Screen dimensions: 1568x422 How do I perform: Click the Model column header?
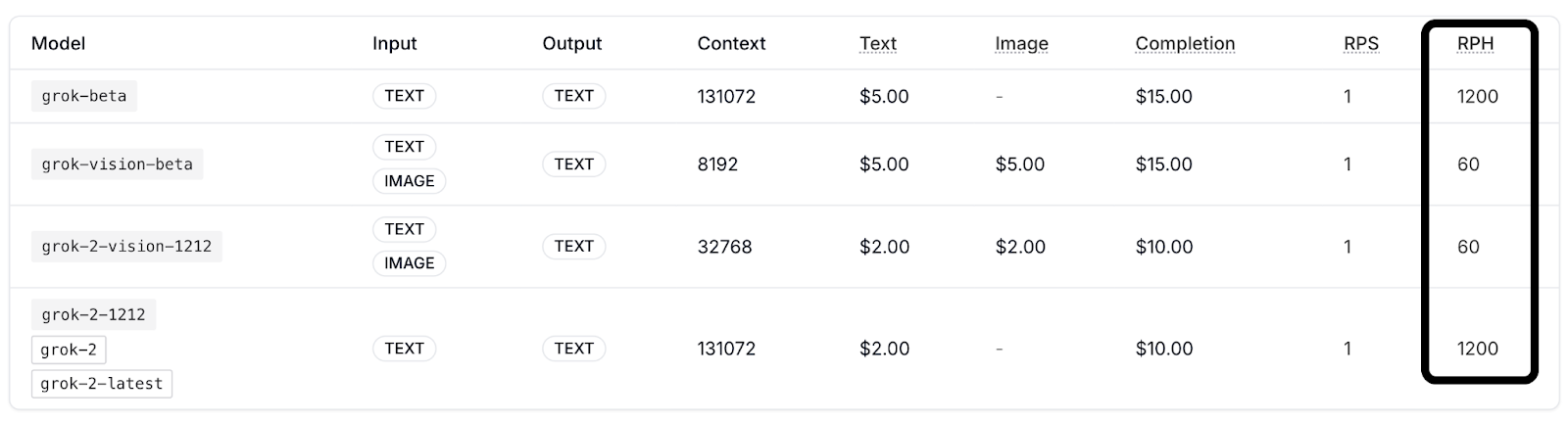(58, 43)
